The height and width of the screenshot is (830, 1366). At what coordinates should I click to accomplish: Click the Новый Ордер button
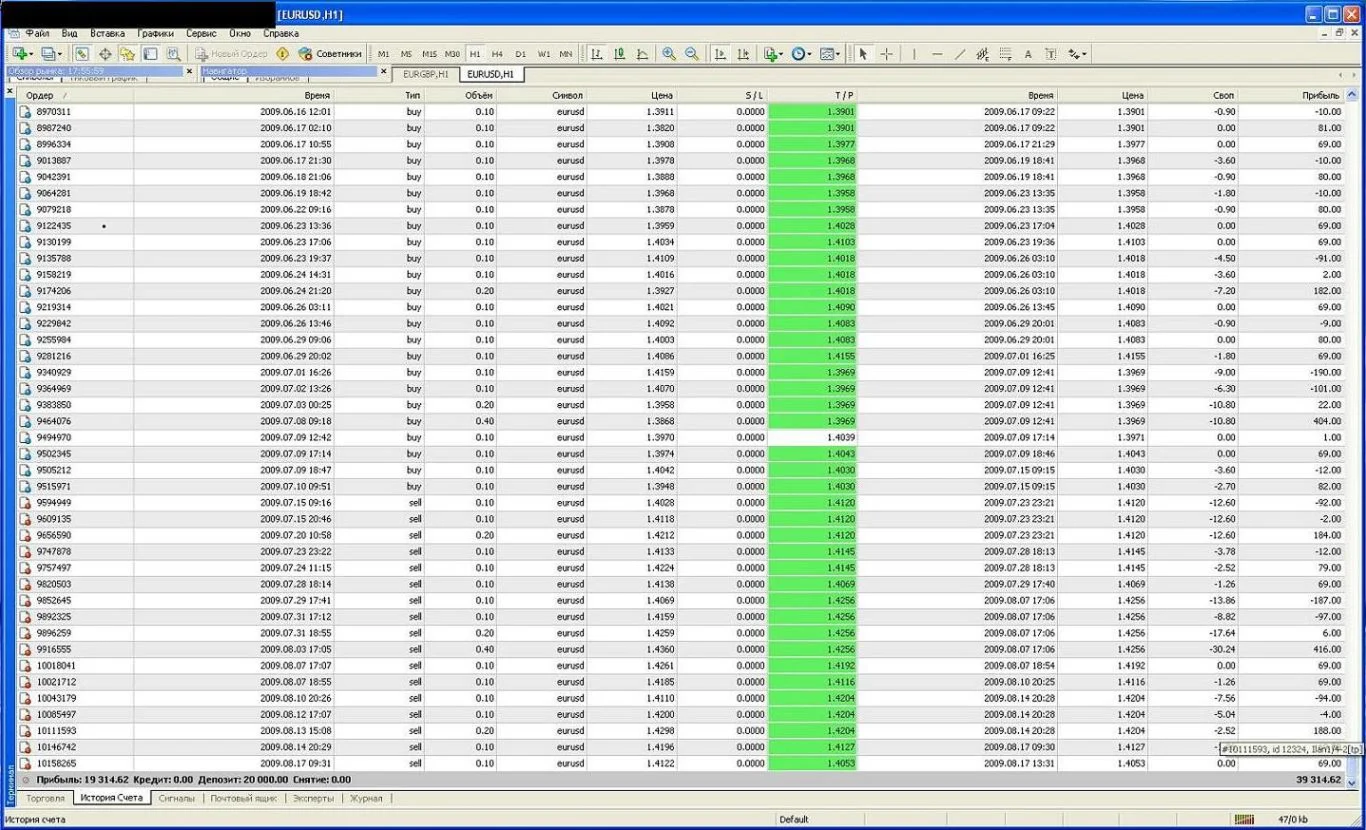[x=231, y=54]
